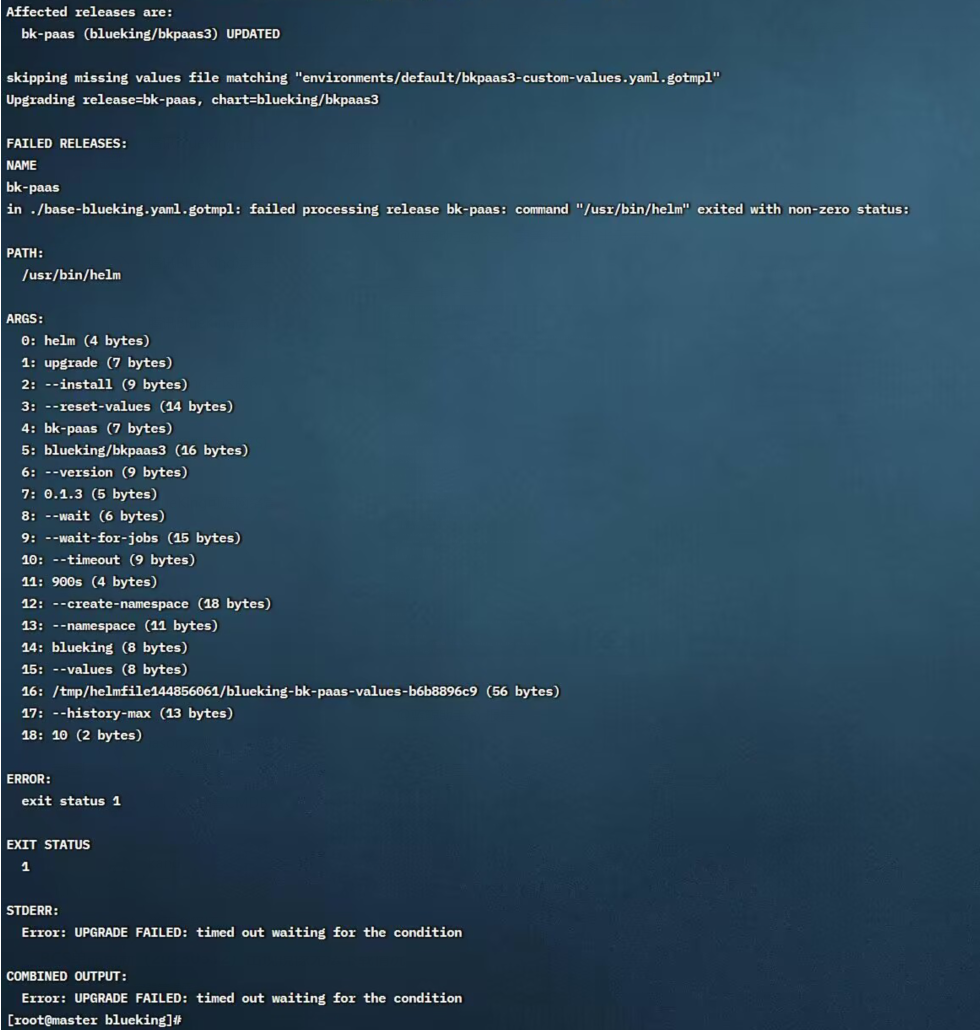
Task: Click argument line '12: --create-namespace (18 bytes)'
Action: [x=146, y=604]
